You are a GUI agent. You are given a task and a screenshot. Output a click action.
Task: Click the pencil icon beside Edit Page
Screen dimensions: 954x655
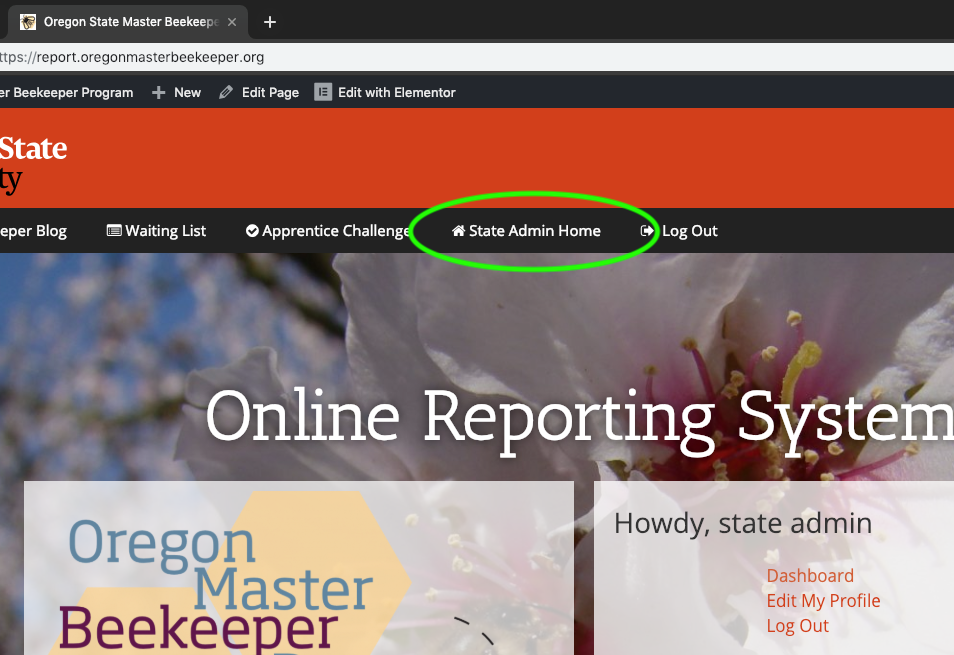(x=226, y=92)
